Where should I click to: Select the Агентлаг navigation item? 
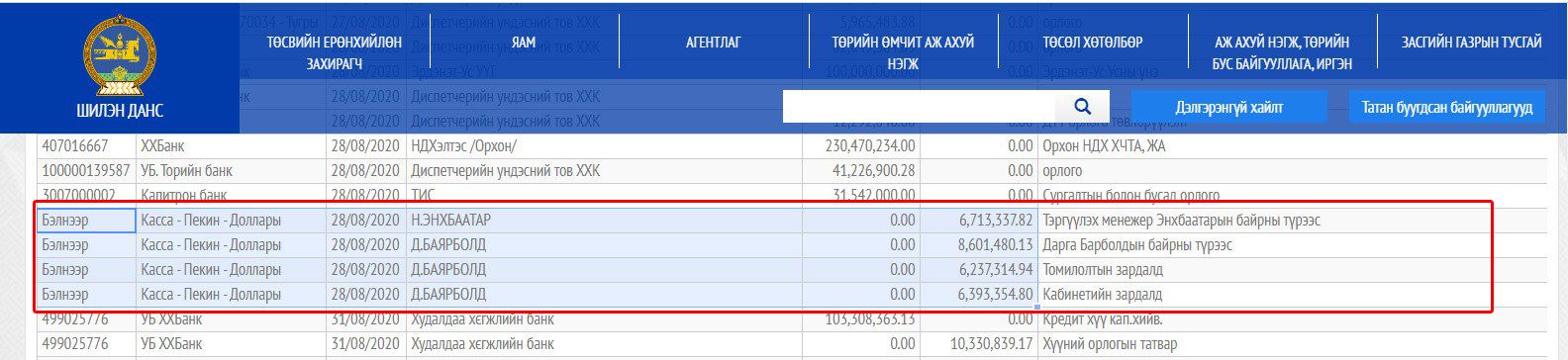click(x=713, y=43)
